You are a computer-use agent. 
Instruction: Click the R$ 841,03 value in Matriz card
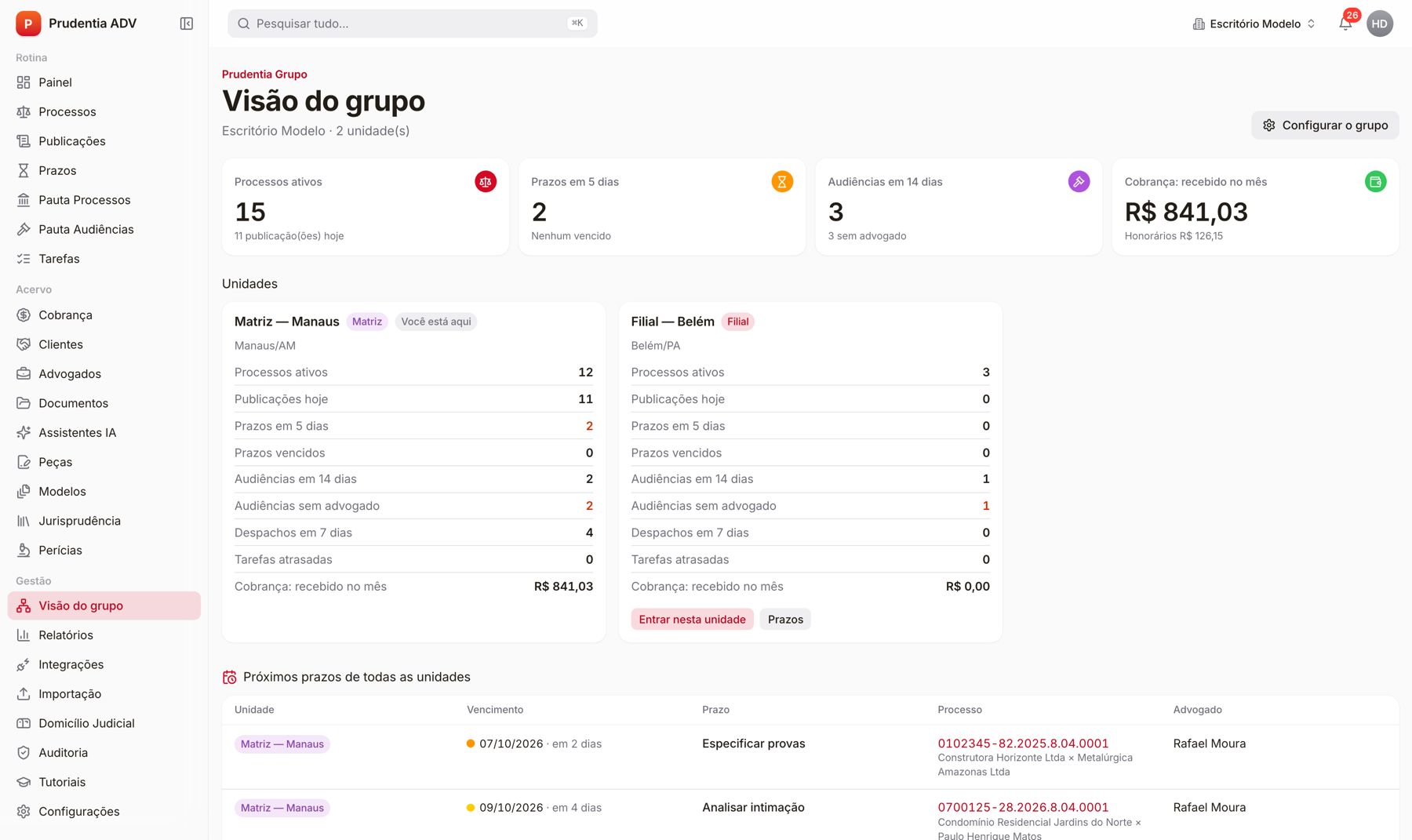tap(563, 587)
